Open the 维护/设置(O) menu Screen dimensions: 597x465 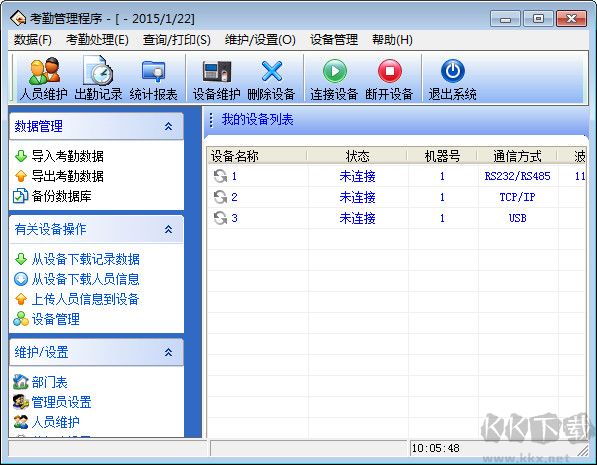point(260,40)
